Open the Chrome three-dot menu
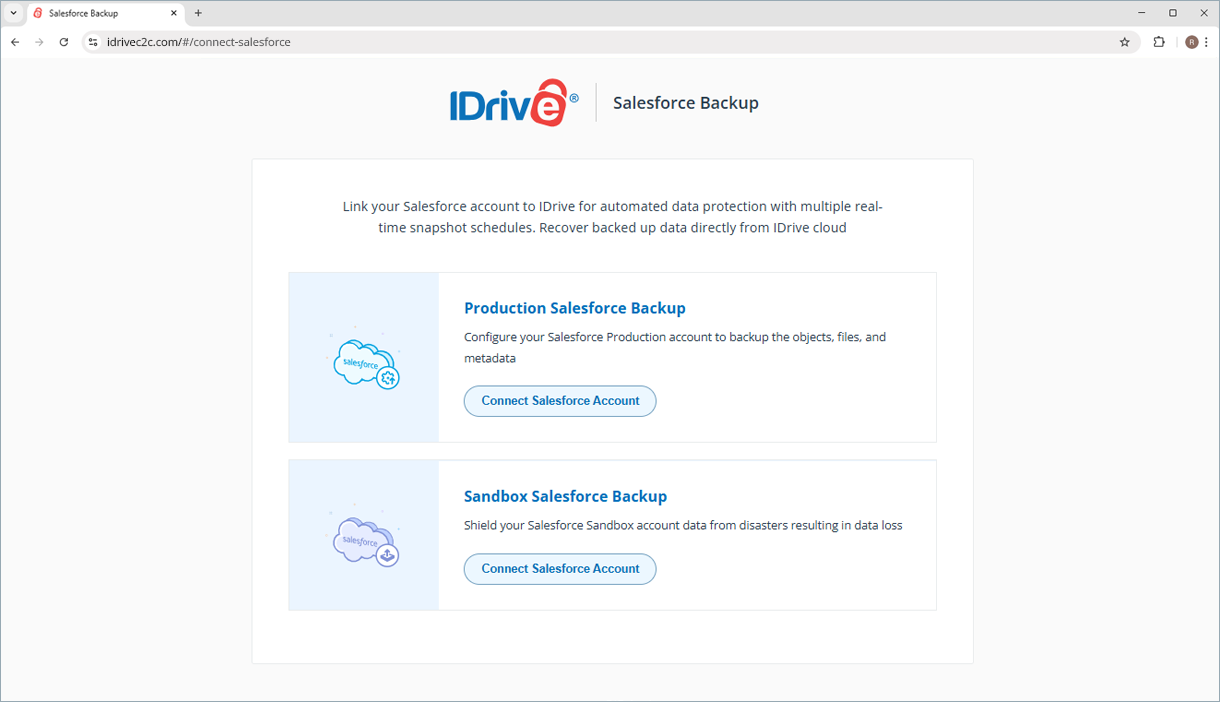The width and height of the screenshot is (1220, 702). (x=1207, y=42)
